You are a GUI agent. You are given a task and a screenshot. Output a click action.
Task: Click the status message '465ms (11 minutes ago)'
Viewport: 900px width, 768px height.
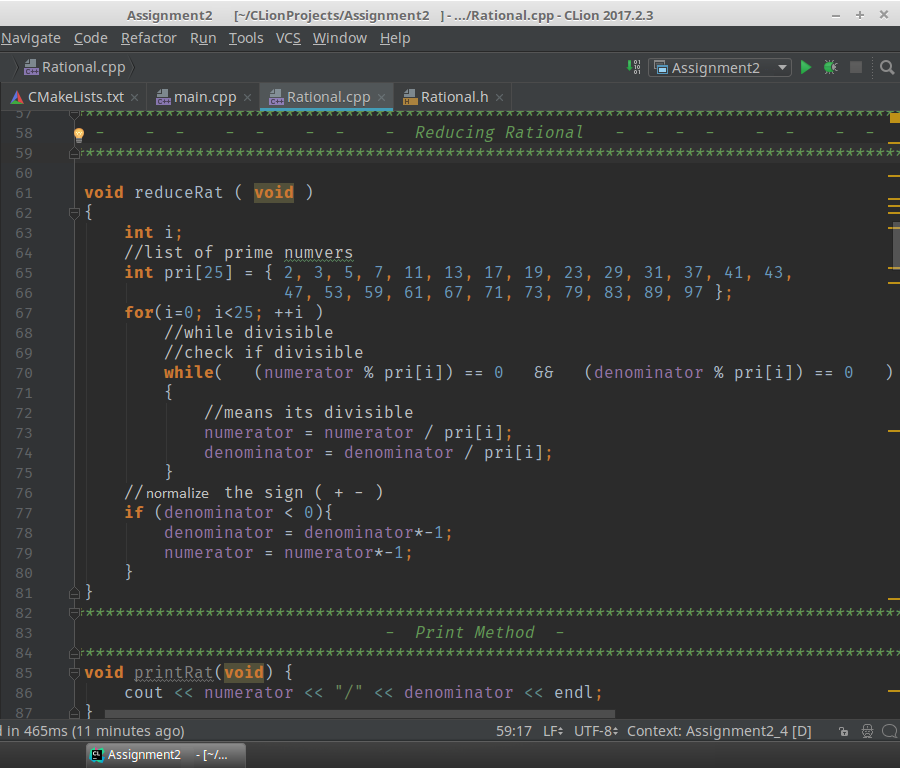click(x=104, y=731)
